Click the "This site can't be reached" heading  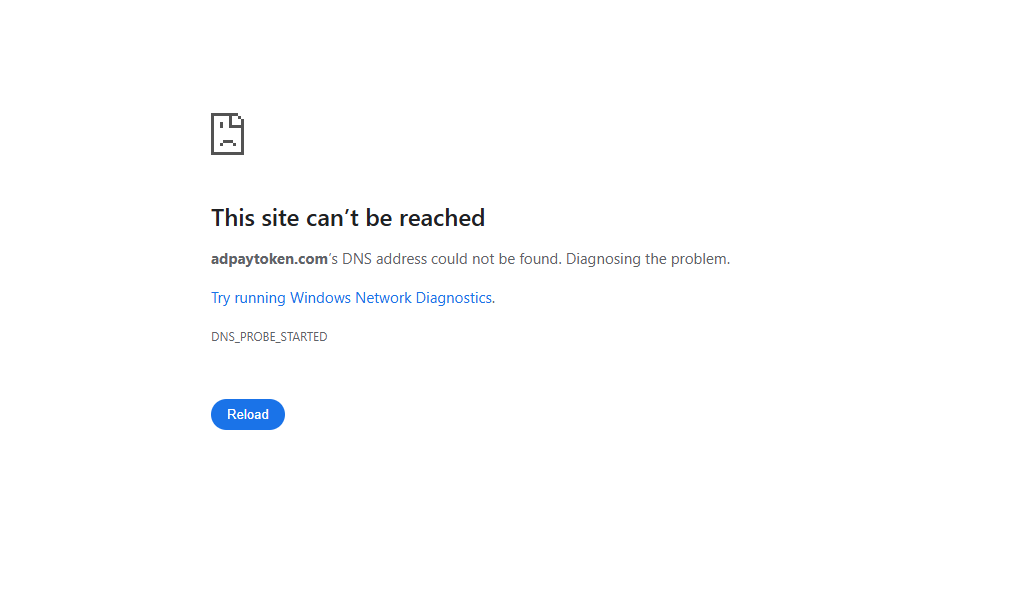pos(348,218)
